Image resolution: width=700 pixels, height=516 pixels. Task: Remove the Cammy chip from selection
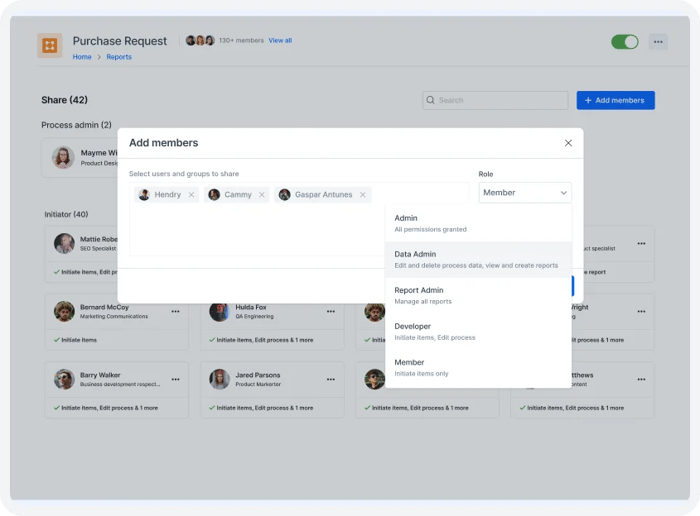point(262,195)
